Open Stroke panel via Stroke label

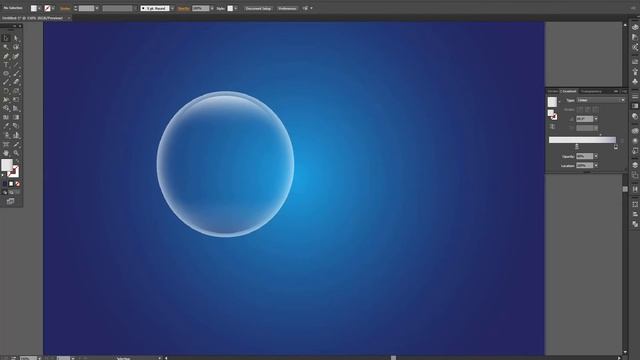[x=65, y=8]
